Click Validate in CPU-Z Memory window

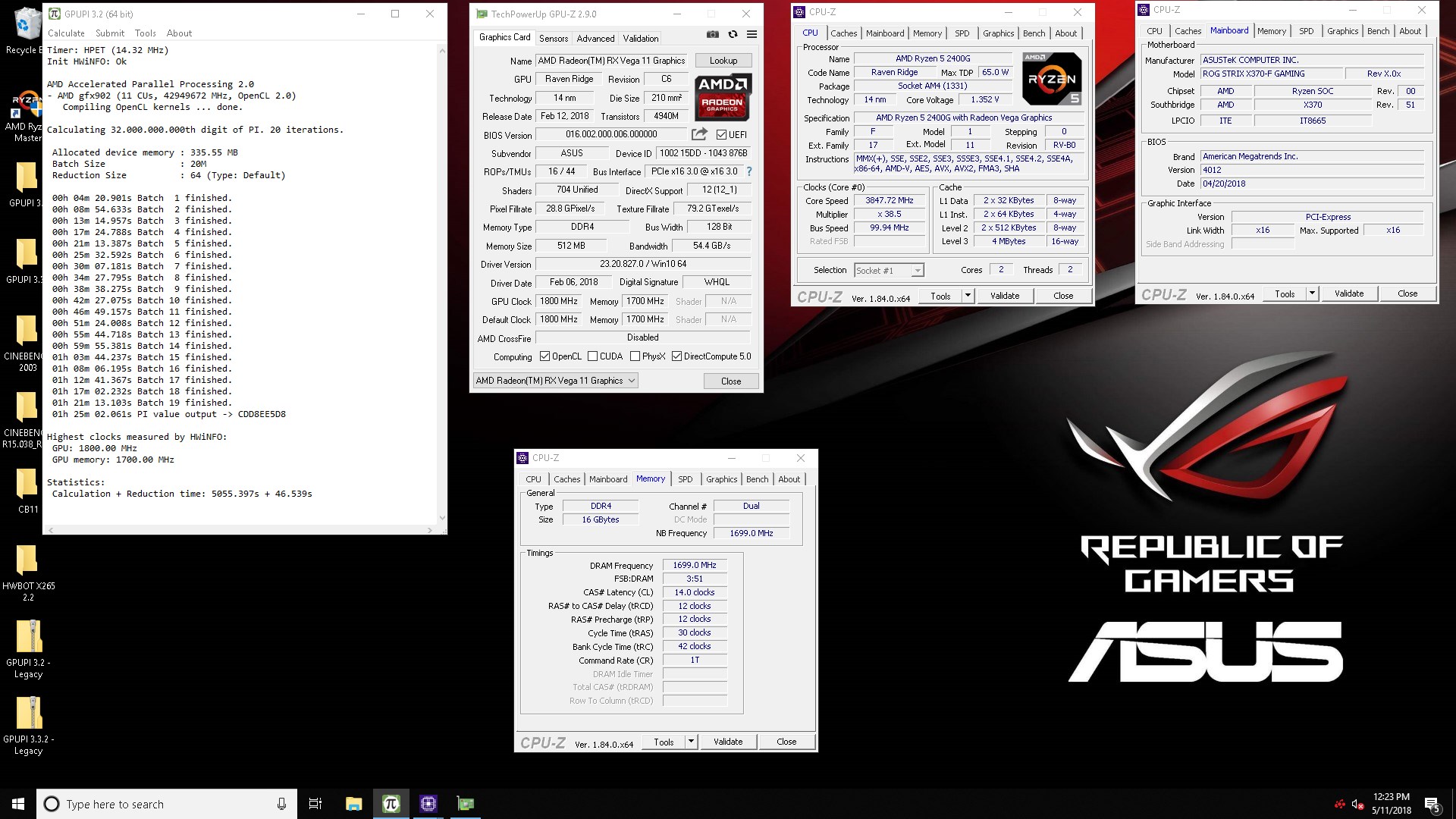tap(728, 742)
